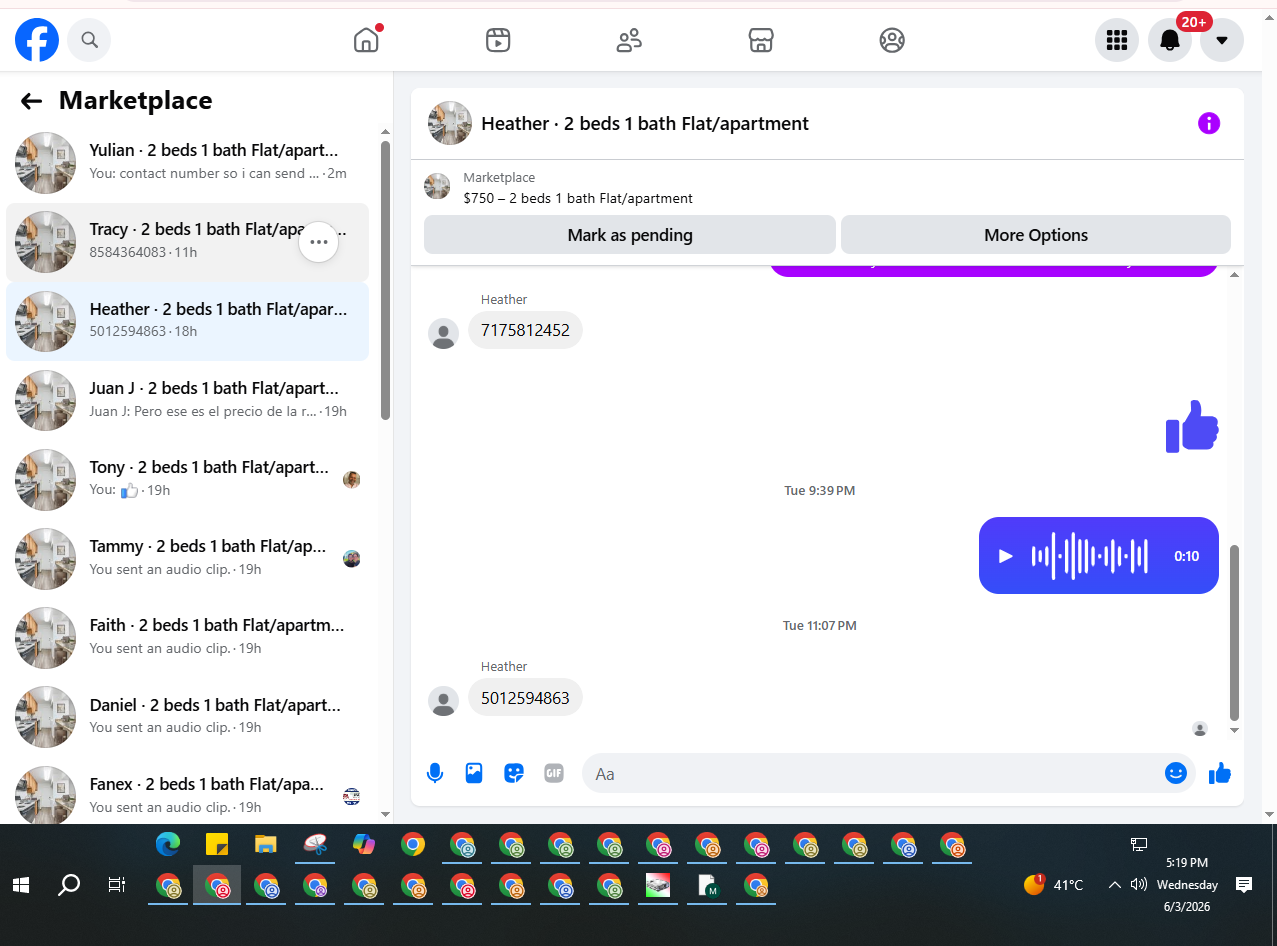Open the emoji picker in the message box
Screen dimensions: 1277x946
(1176, 773)
